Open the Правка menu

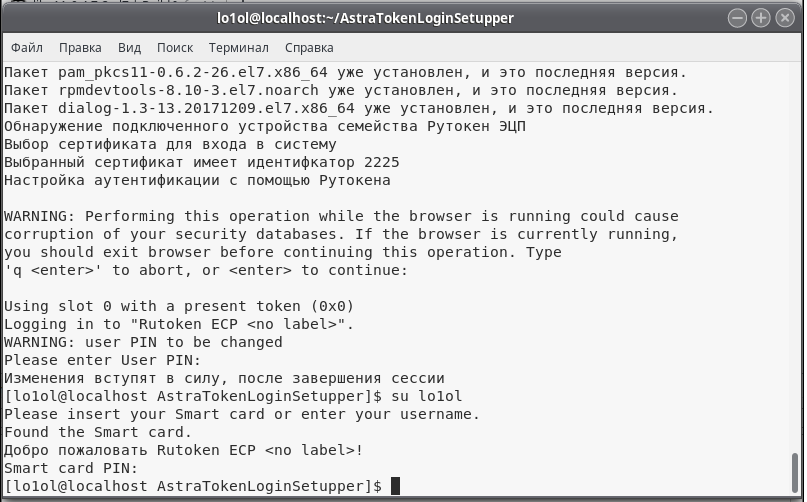point(80,48)
